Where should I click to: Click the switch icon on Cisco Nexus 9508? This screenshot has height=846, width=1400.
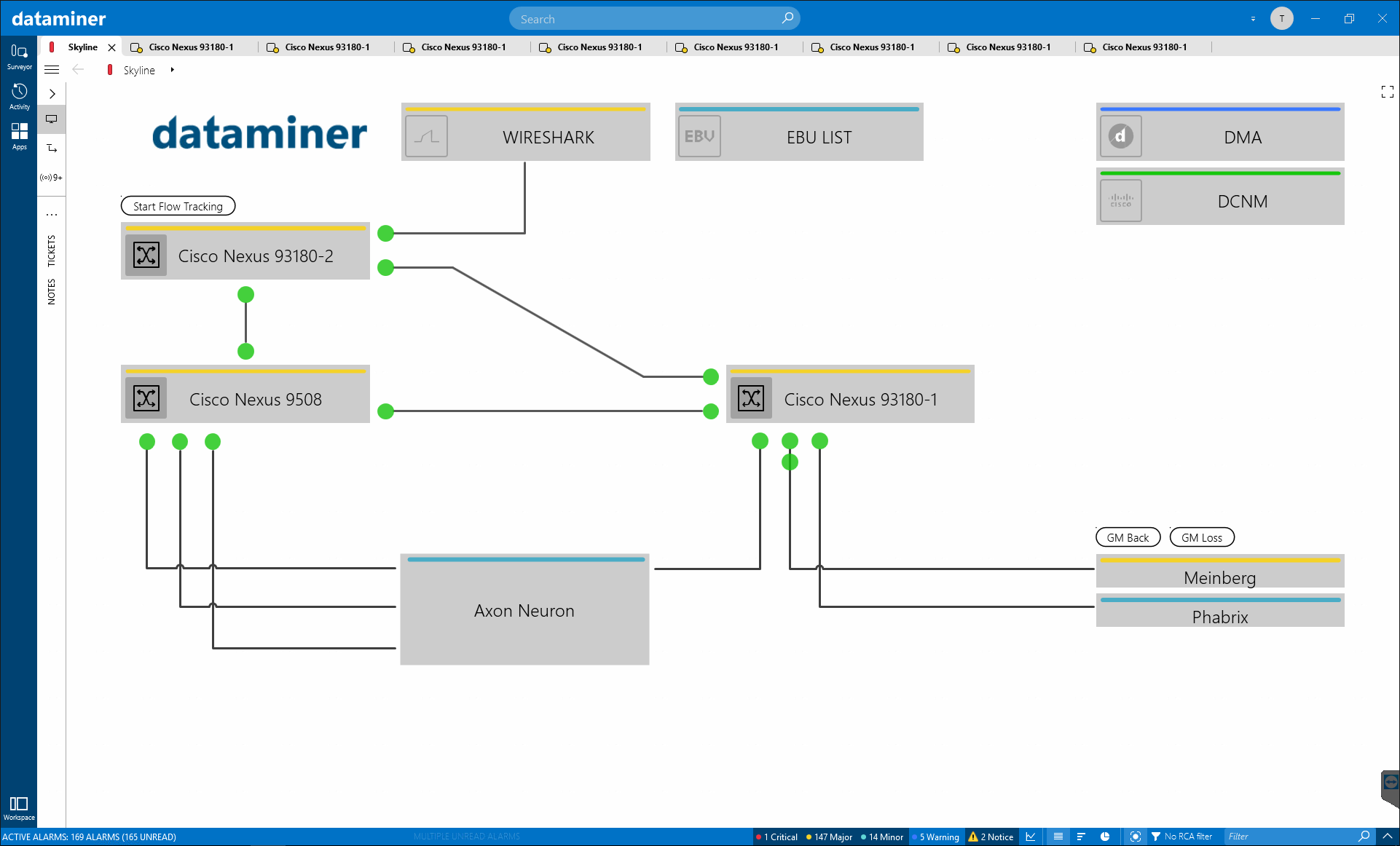(x=146, y=398)
